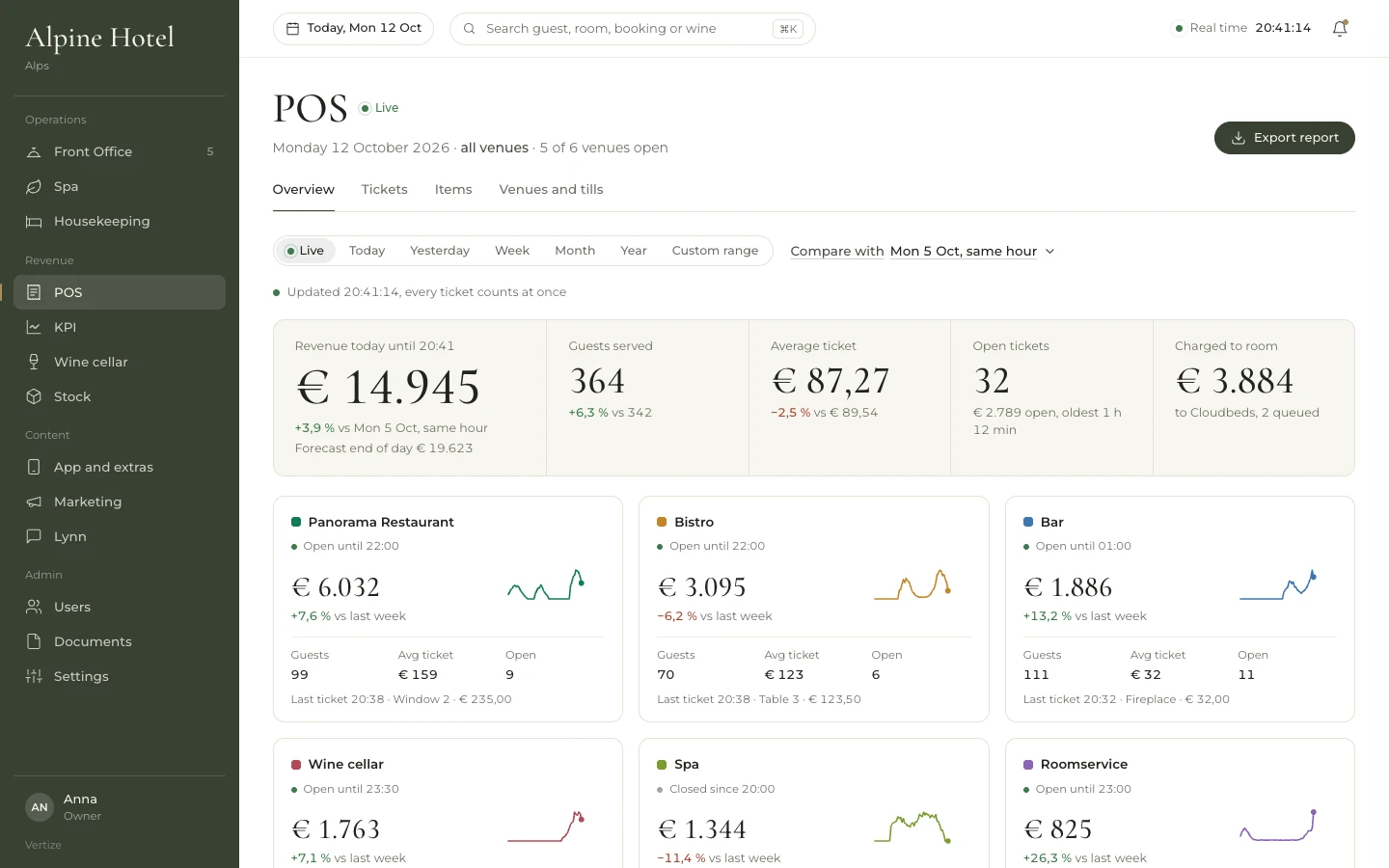Click the Lynn chat bubble icon

34,536
